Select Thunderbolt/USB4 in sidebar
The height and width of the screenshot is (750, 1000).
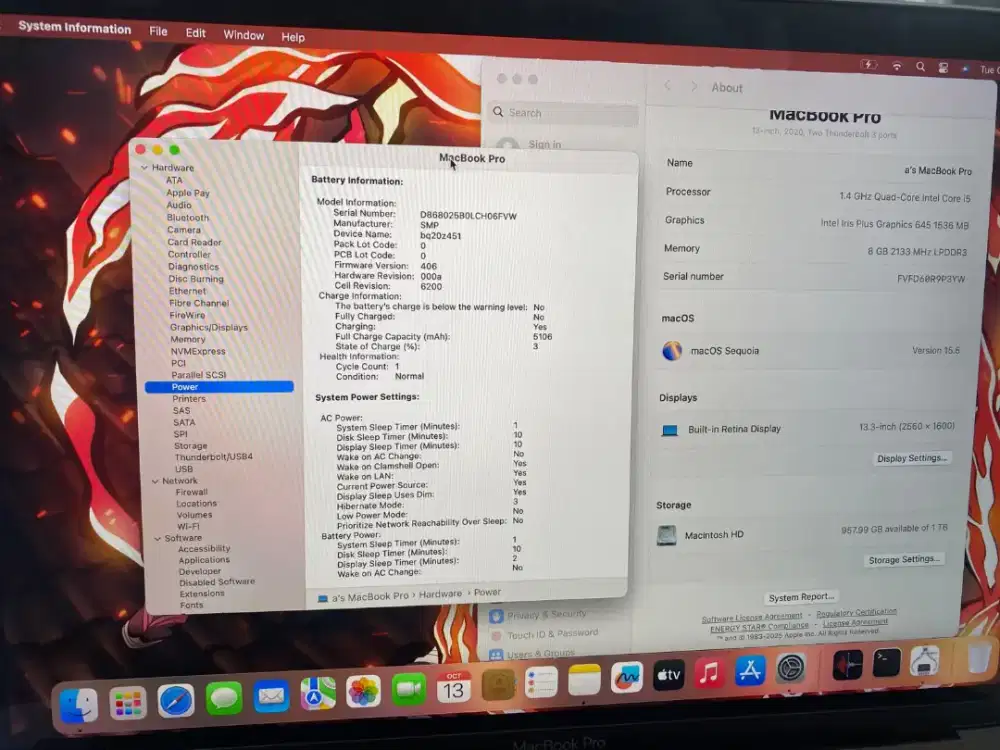tap(214, 457)
